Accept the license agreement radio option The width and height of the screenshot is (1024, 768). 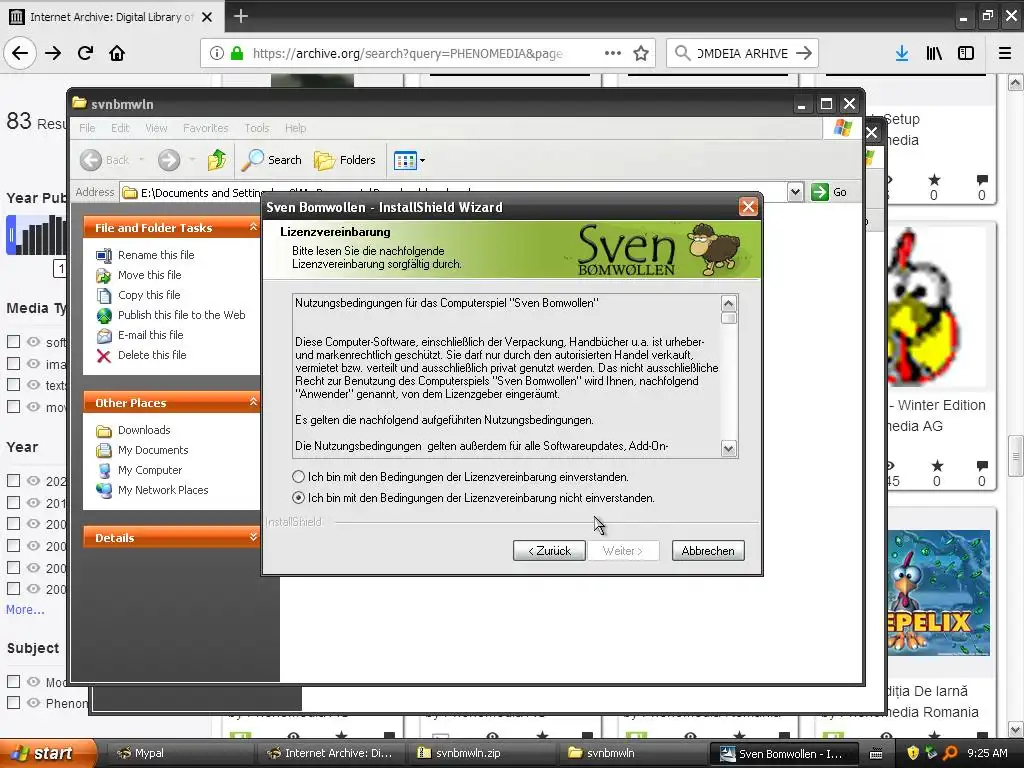pyautogui.click(x=298, y=477)
